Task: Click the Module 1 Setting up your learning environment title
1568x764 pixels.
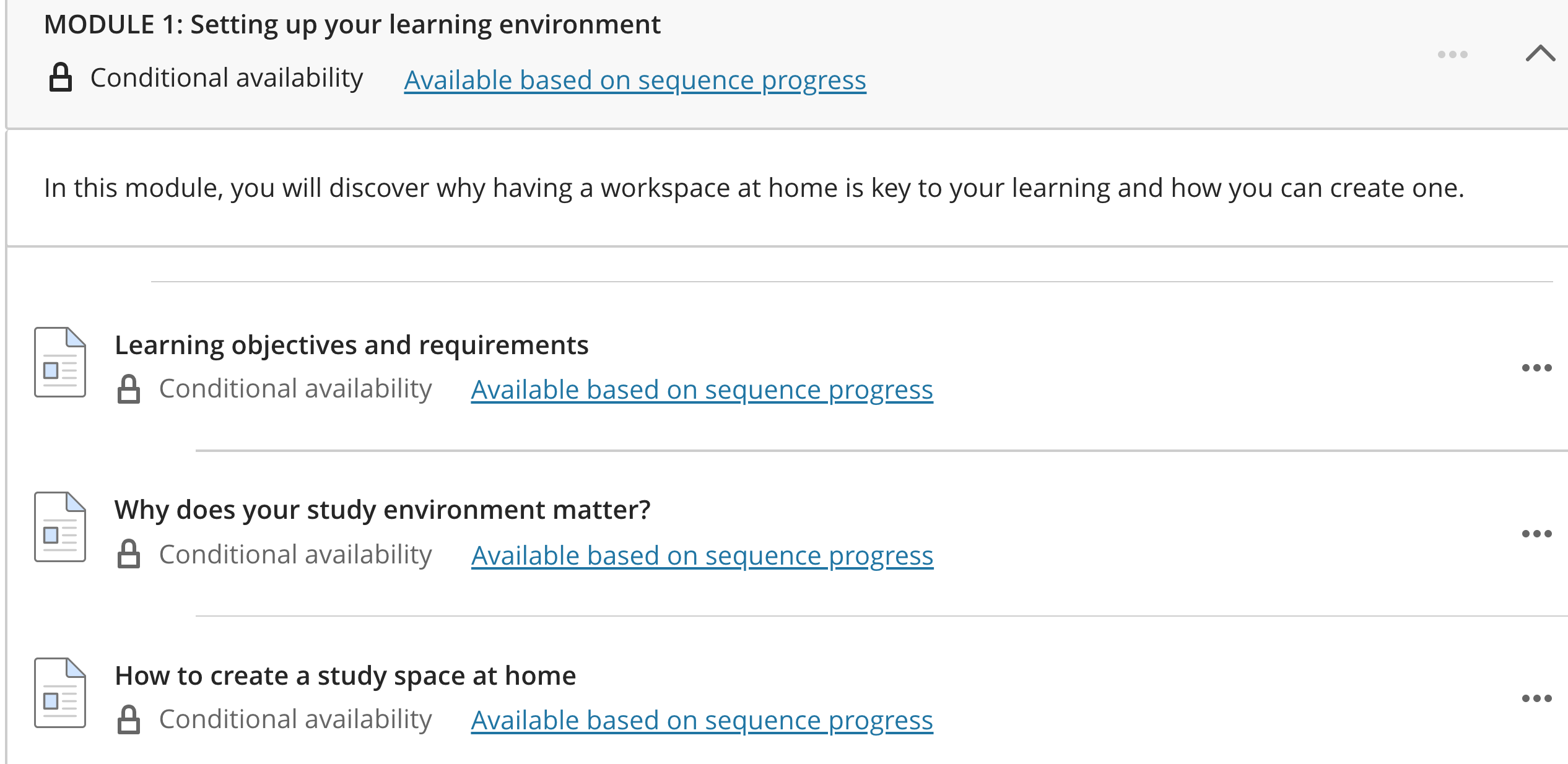Action: click(x=352, y=25)
